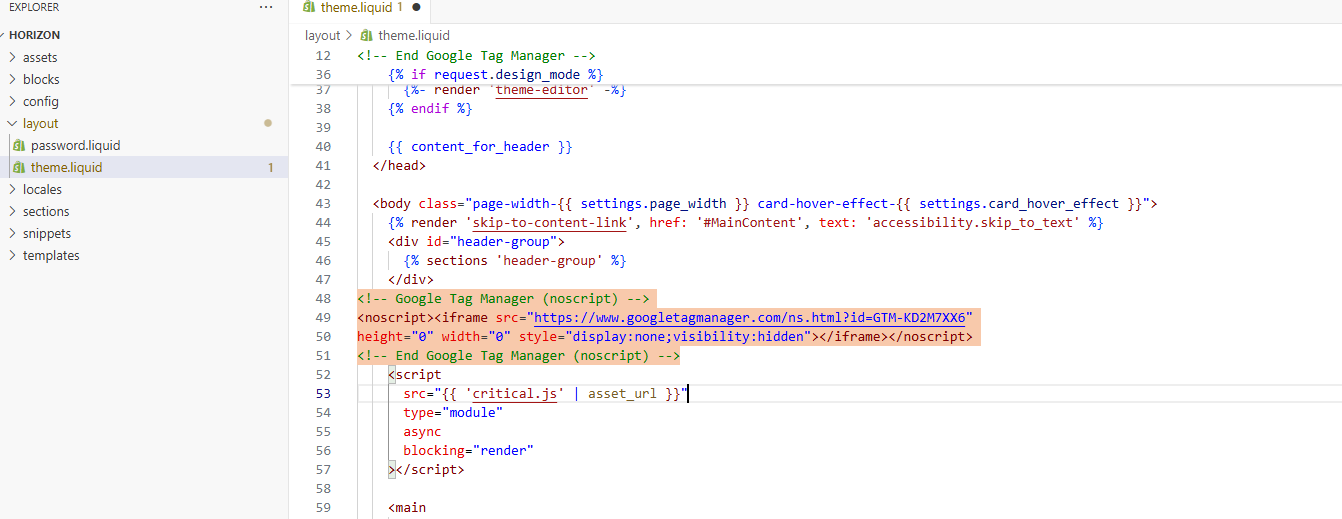Click height="0" attribute on line 50
Screen dimensions: 1342x519
396,336
